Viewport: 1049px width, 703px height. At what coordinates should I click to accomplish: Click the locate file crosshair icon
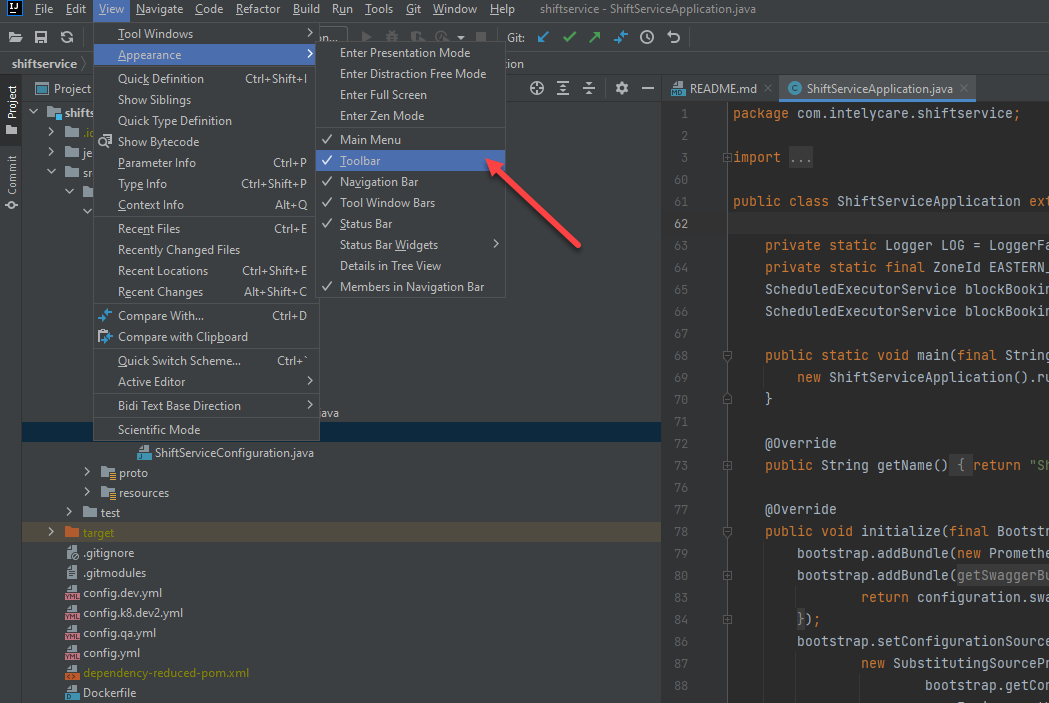537,88
